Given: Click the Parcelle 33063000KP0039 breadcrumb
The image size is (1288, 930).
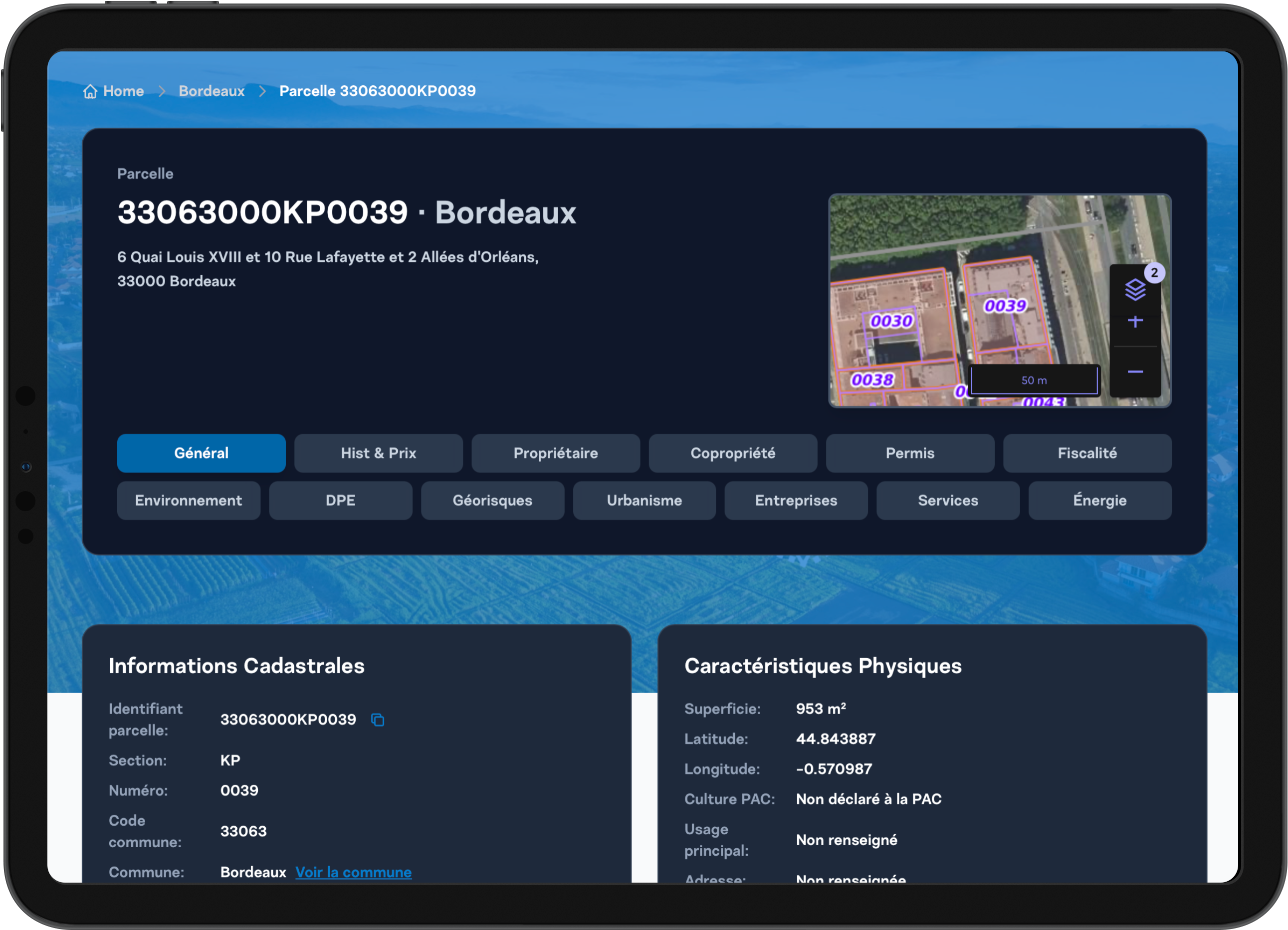Looking at the screenshot, I should pos(378,91).
